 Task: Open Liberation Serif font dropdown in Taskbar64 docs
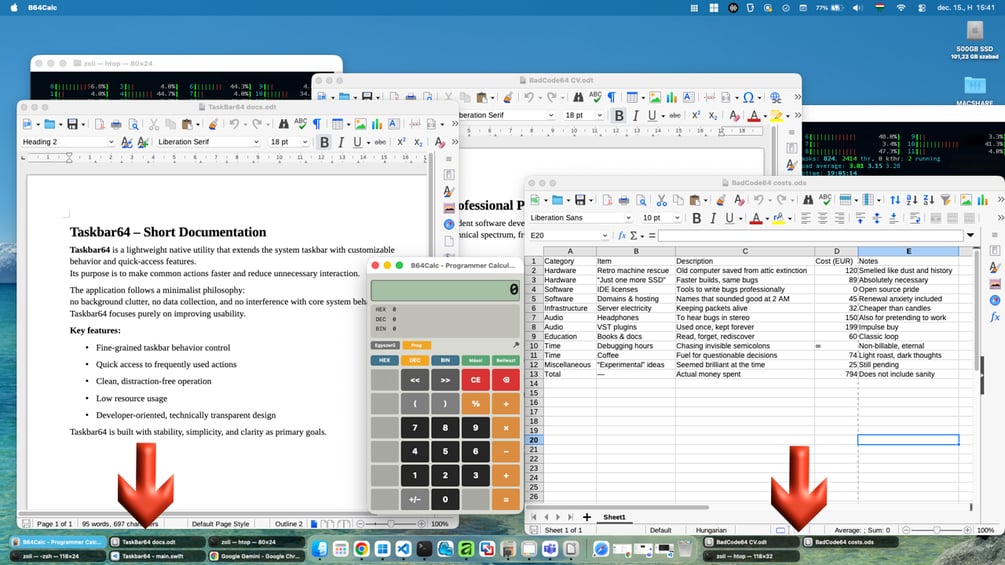[256, 142]
